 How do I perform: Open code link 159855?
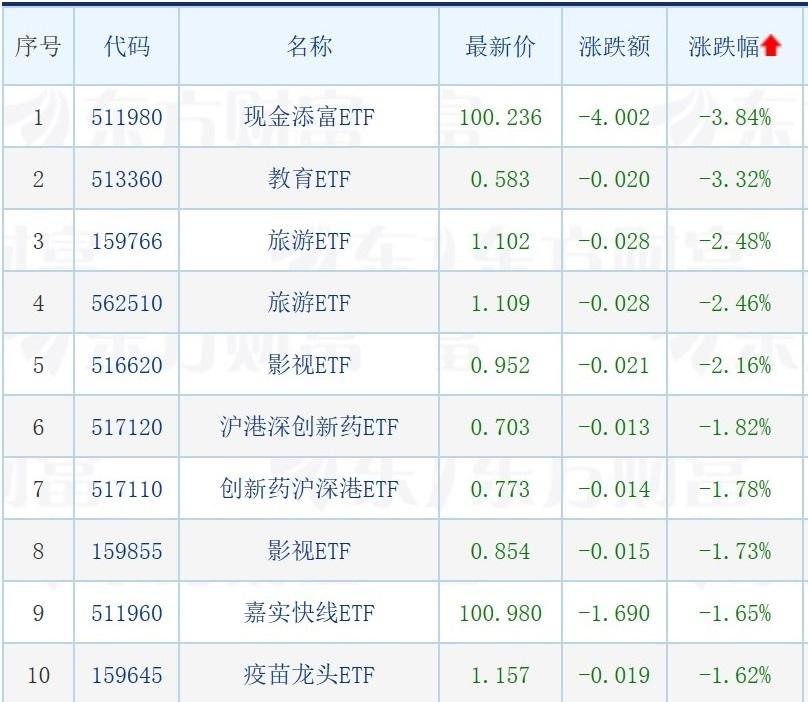127,551
